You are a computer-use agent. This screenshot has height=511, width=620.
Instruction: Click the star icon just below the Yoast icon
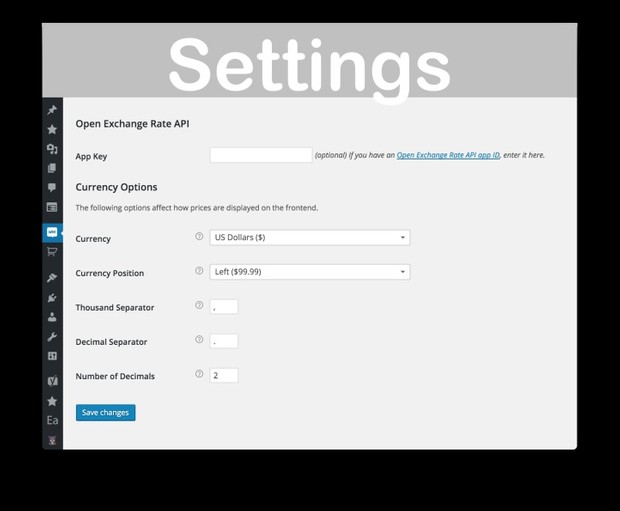tap(52, 401)
